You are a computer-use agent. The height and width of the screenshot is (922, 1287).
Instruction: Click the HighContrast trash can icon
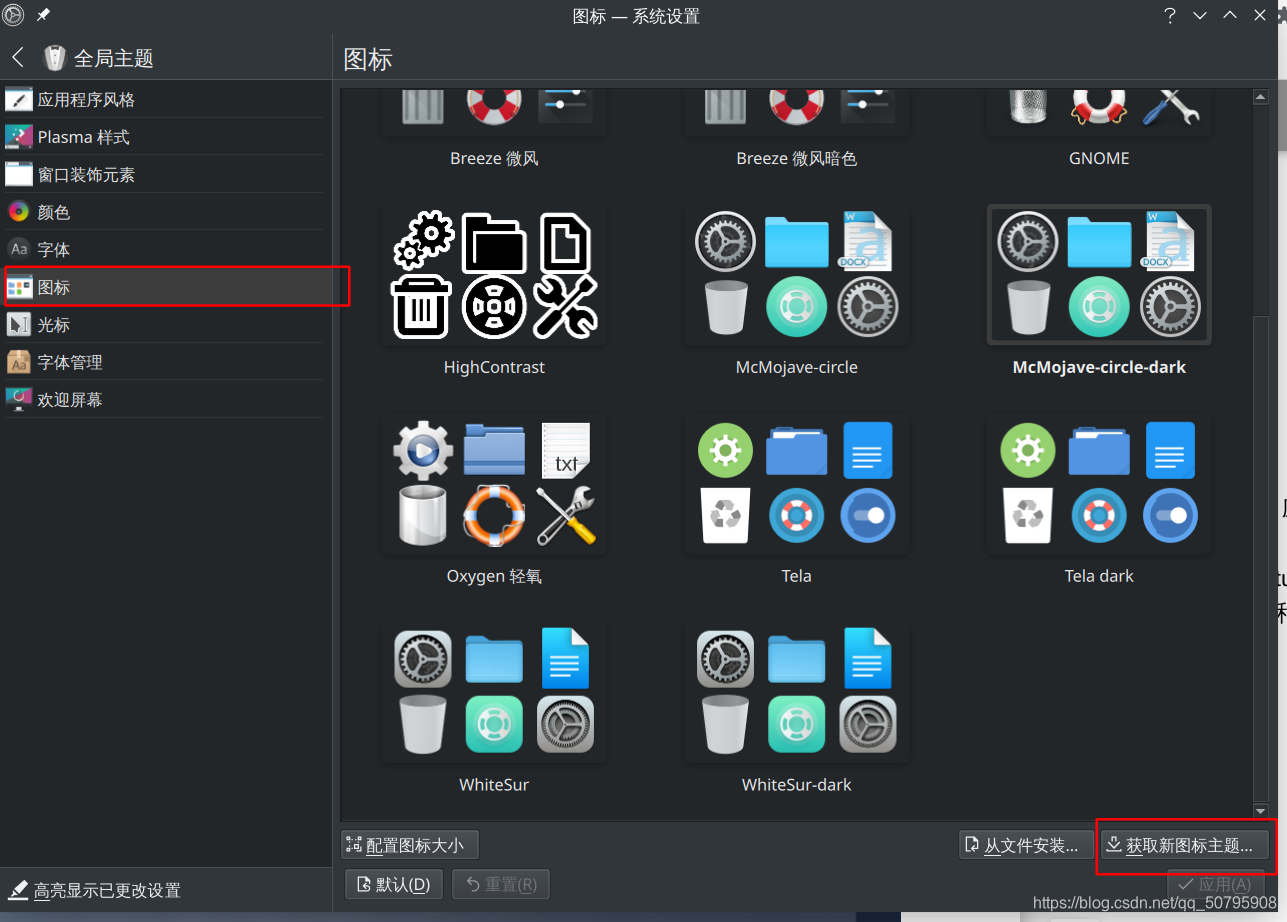point(422,306)
